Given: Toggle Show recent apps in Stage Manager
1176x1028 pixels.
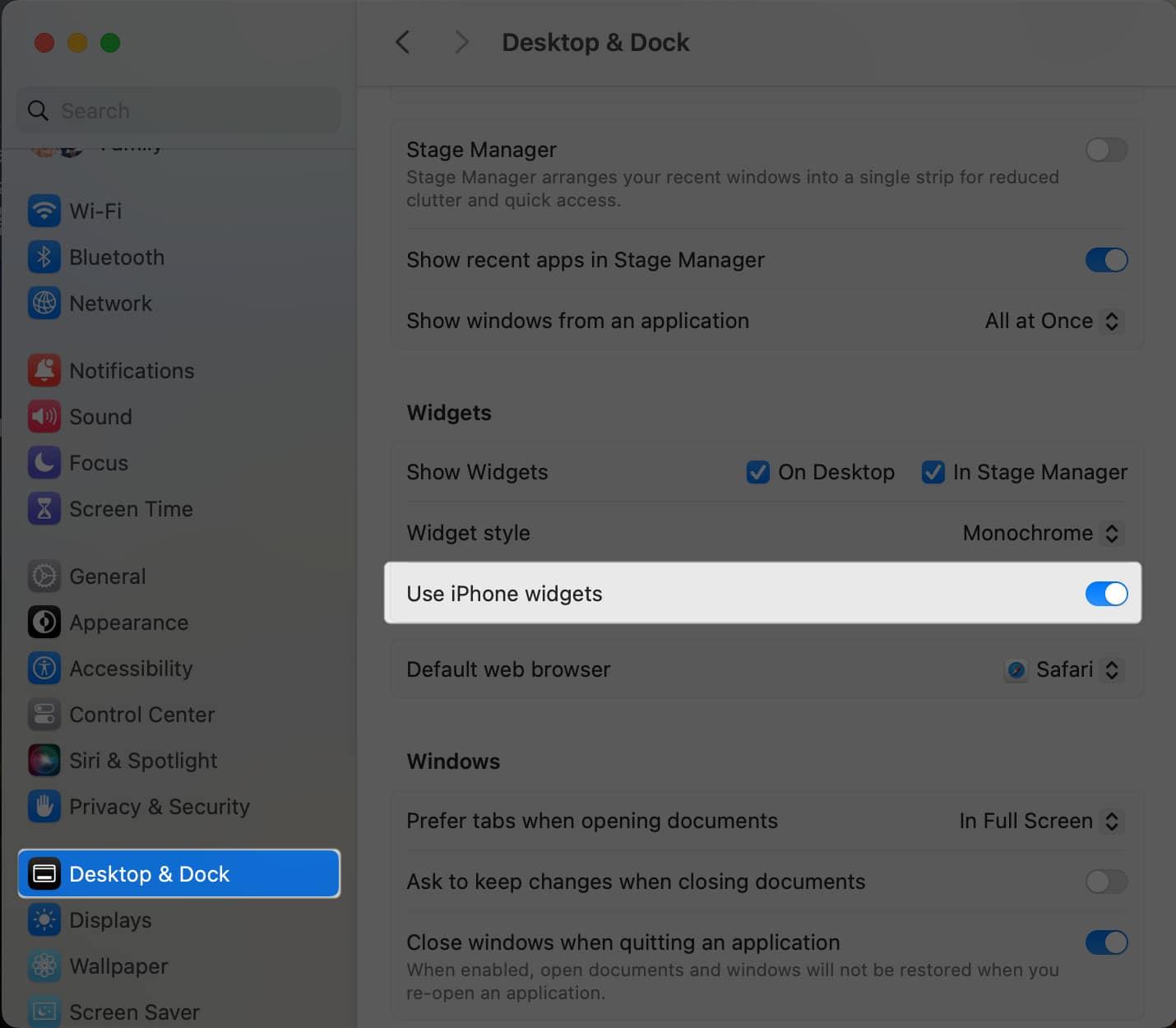Looking at the screenshot, I should tap(1106, 260).
